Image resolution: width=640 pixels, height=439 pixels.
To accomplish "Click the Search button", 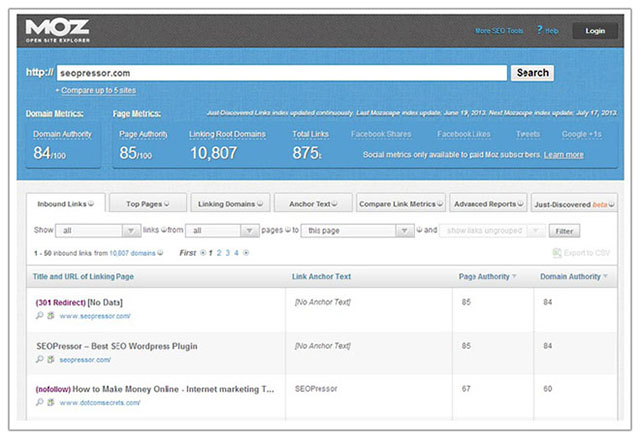I will (532, 73).
